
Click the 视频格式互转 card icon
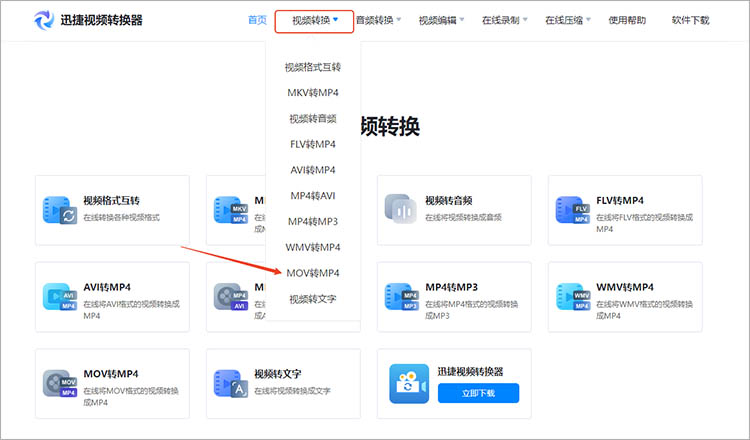pos(60,209)
